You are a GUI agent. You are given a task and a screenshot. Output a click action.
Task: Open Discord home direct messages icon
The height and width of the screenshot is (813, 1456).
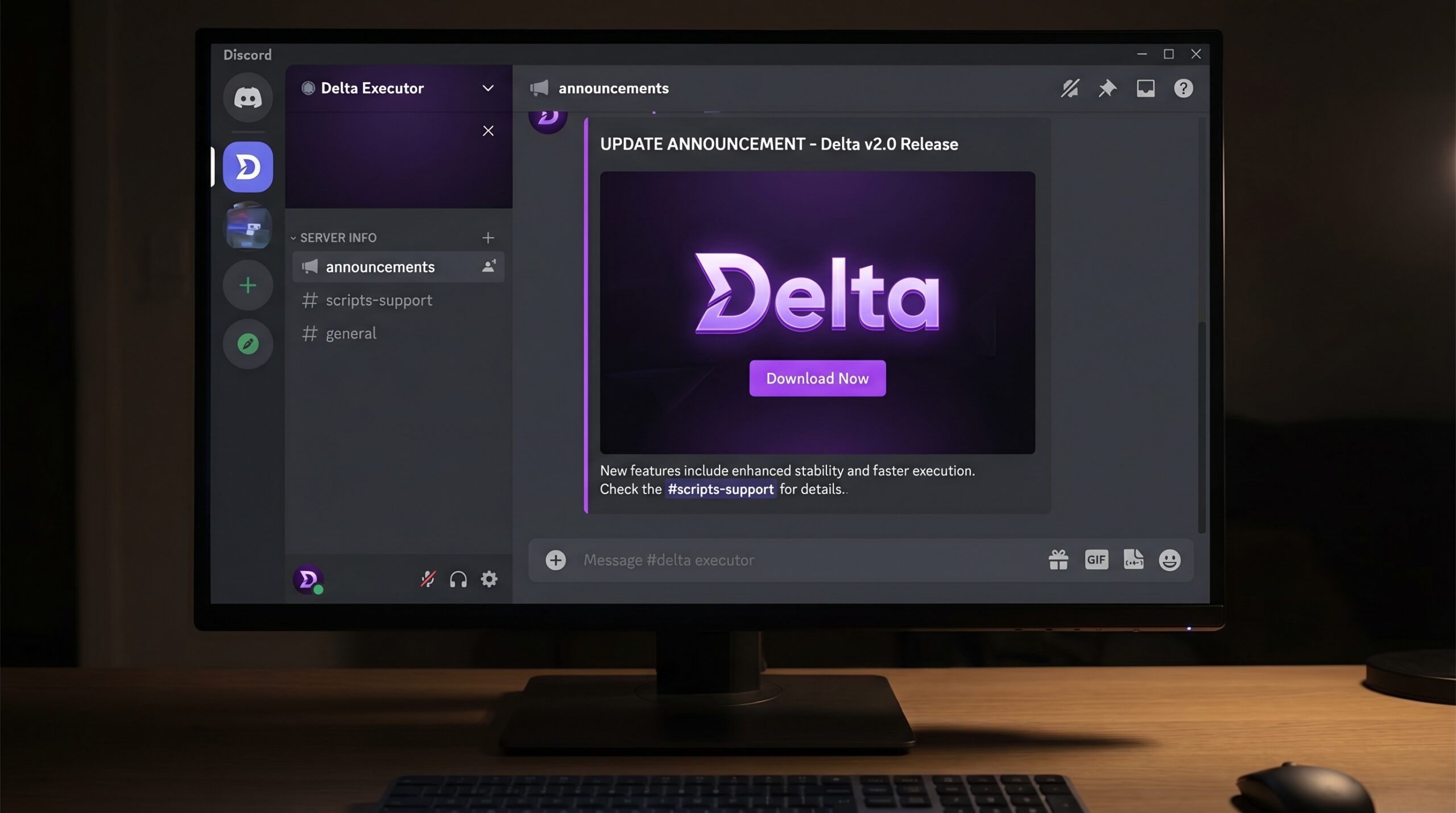click(247, 97)
